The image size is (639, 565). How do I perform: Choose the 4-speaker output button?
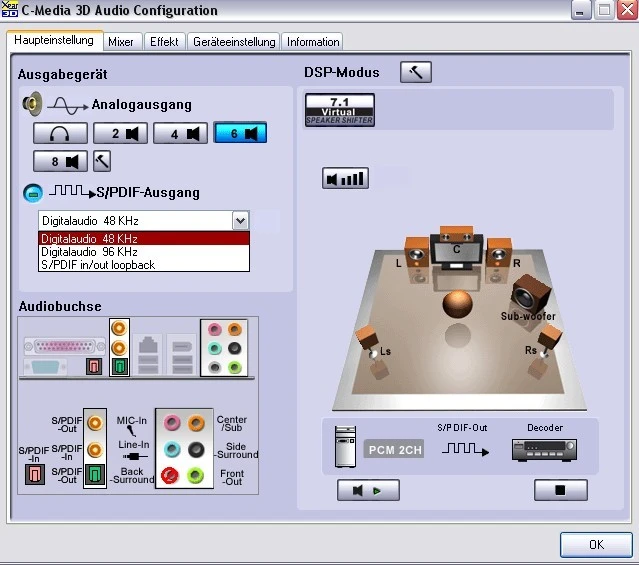pos(181,133)
